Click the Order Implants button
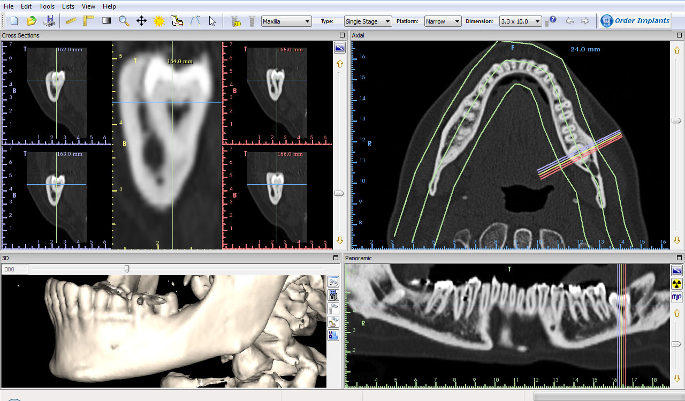This screenshot has width=685, height=401. point(635,21)
